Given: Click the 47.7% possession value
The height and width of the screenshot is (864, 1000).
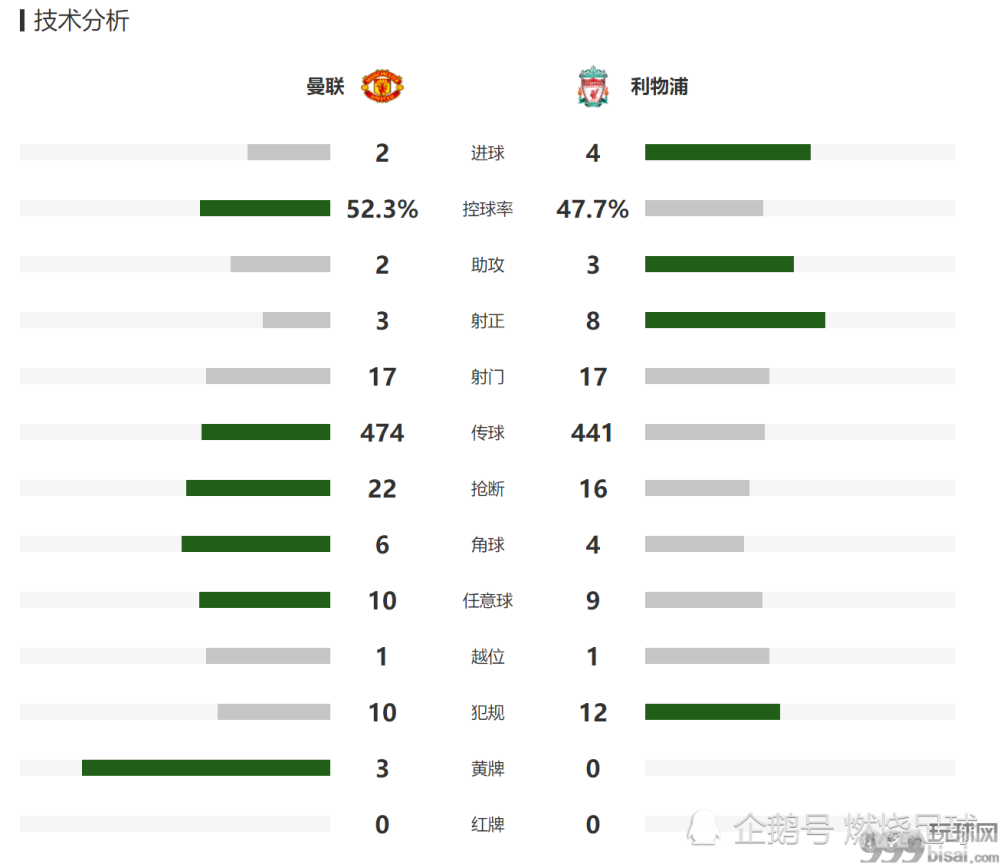Looking at the screenshot, I should 592,209.
